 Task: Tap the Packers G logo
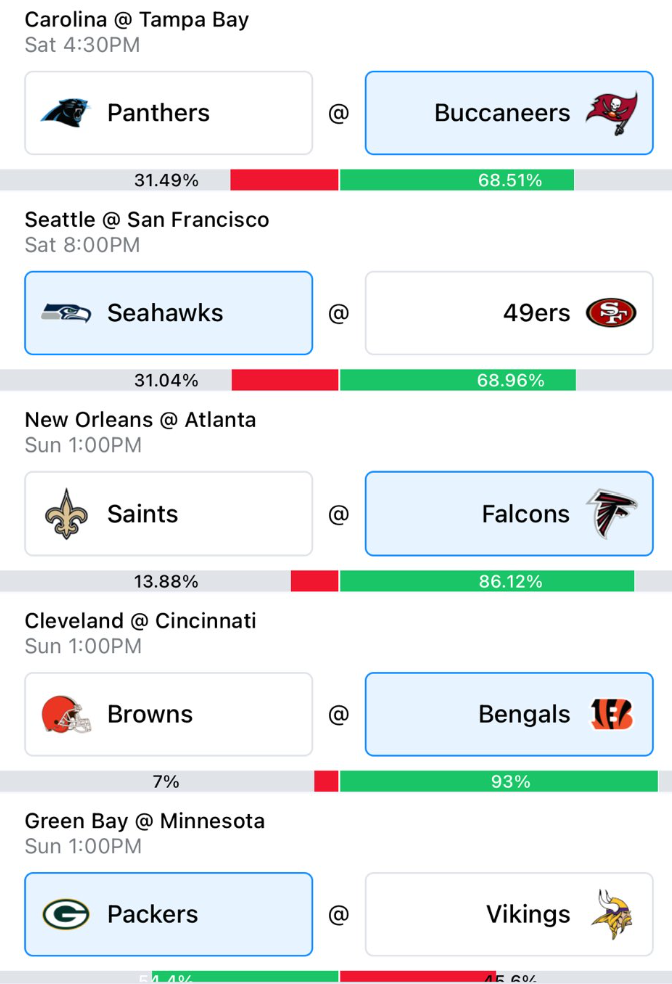[66, 914]
